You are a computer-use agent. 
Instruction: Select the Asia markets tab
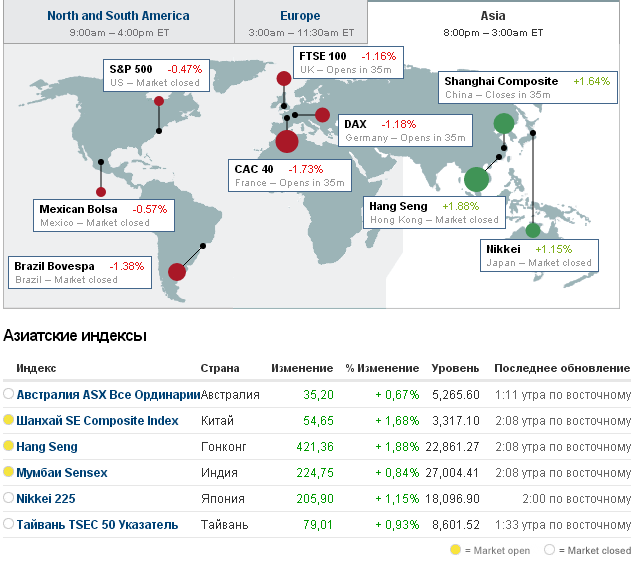tap(493, 22)
